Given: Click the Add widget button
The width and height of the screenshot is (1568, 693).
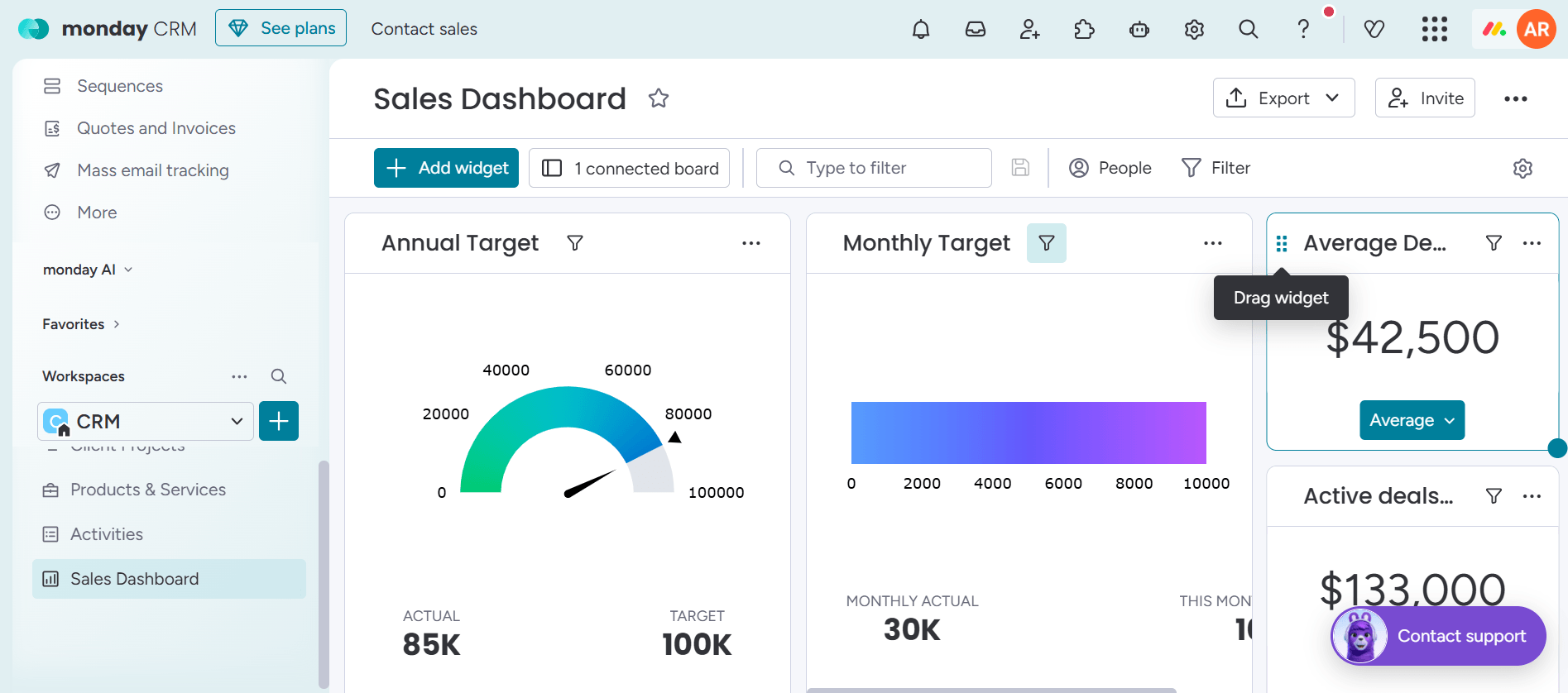Looking at the screenshot, I should (446, 168).
